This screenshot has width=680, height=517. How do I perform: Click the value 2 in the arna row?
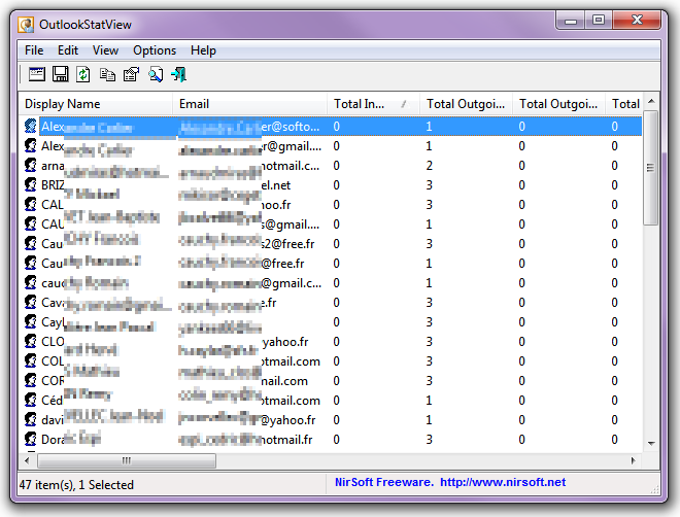tap(429, 165)
